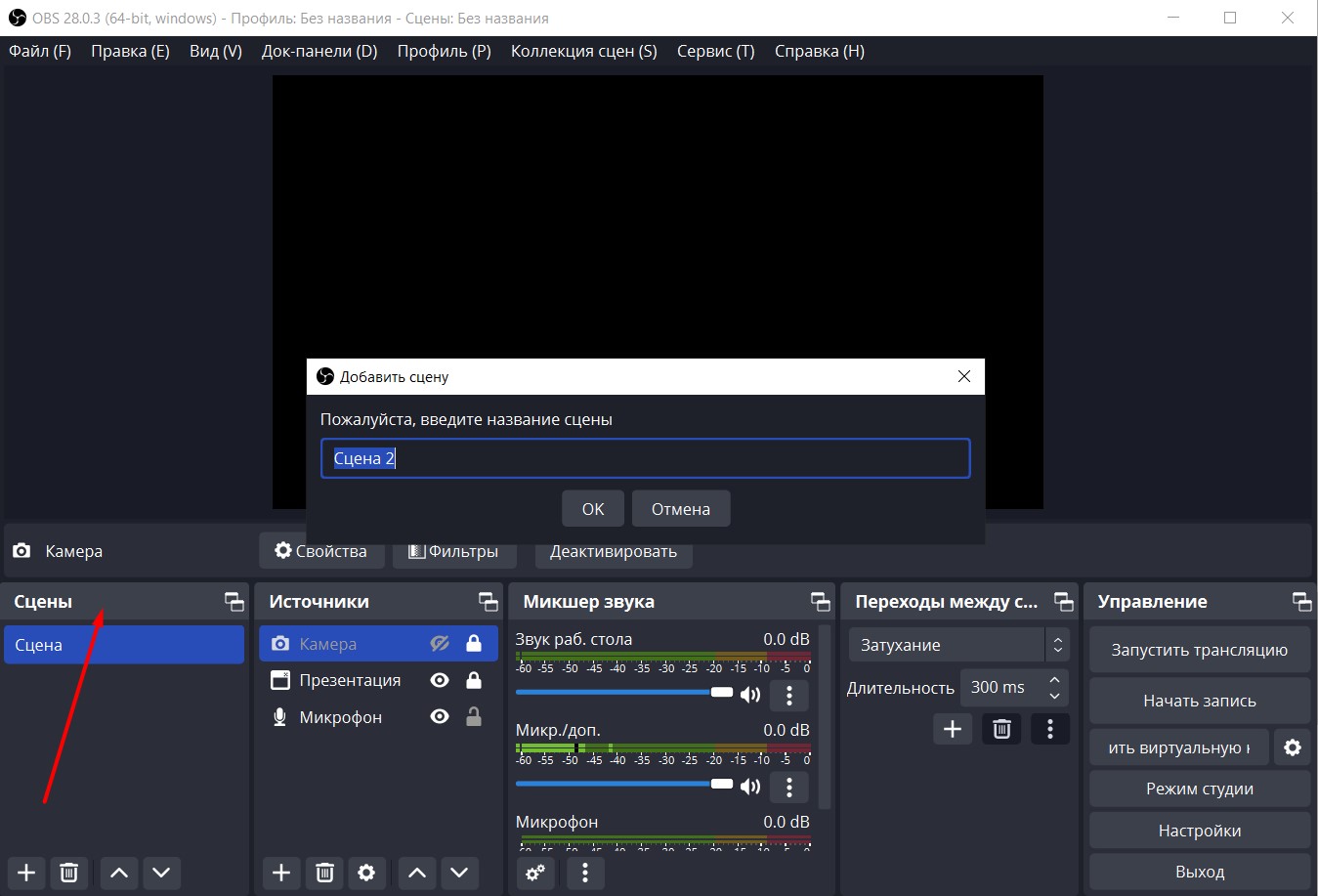Hide the Презентация source
1318x896 pixels.
point(440,680)
